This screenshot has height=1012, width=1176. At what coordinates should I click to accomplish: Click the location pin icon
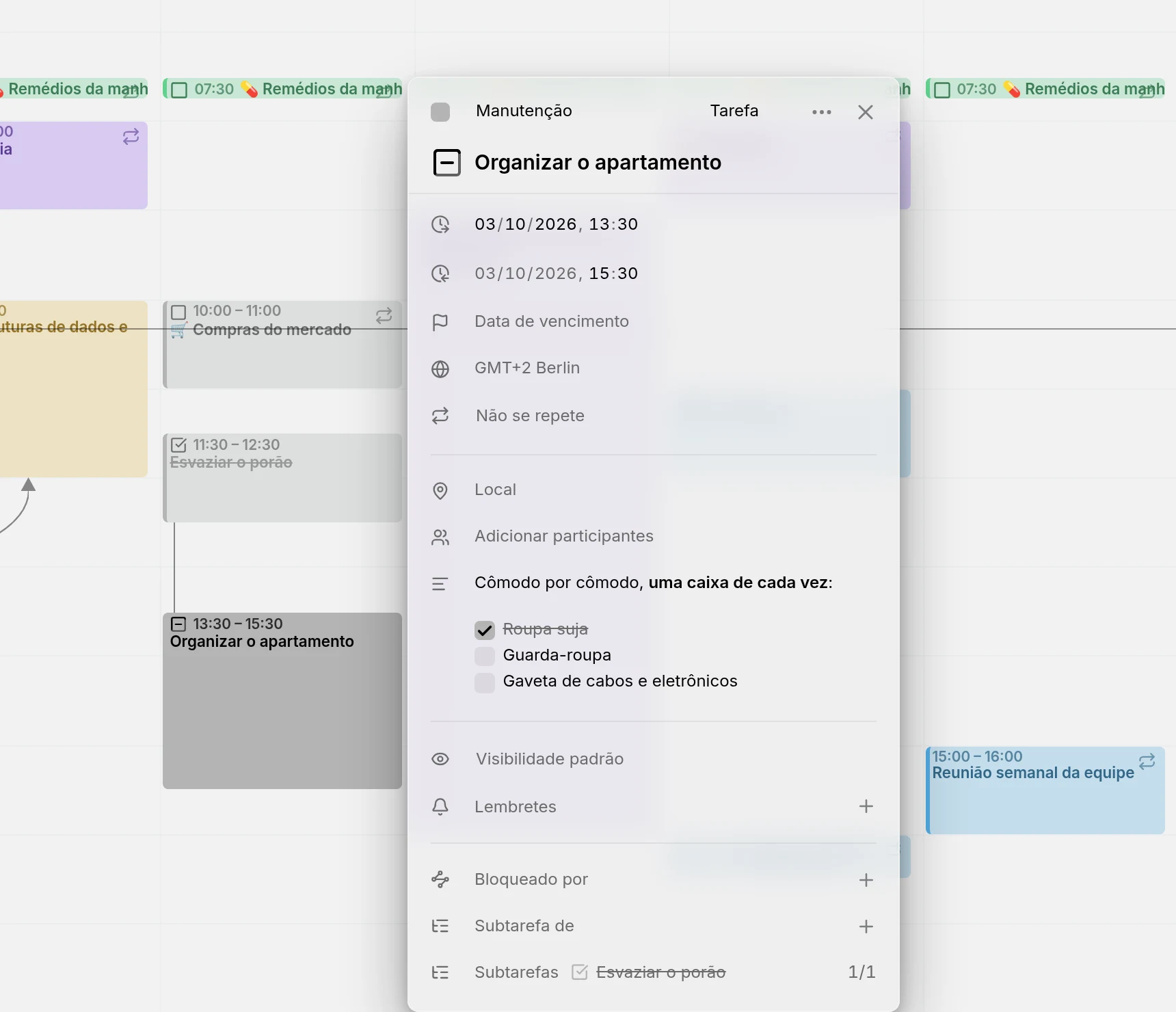pos(440,491)
